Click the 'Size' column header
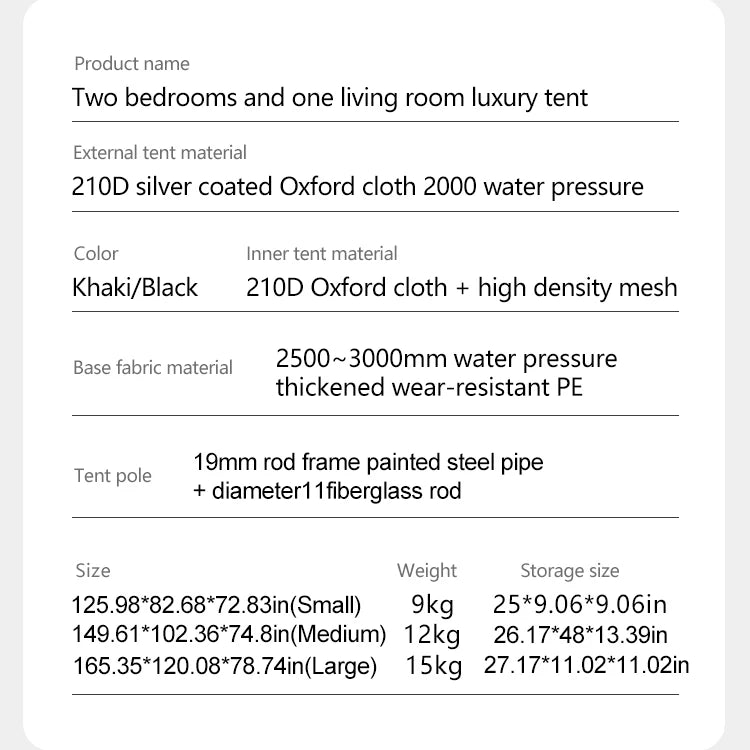This screenshot has width=750, height=750. click(93, 571)
